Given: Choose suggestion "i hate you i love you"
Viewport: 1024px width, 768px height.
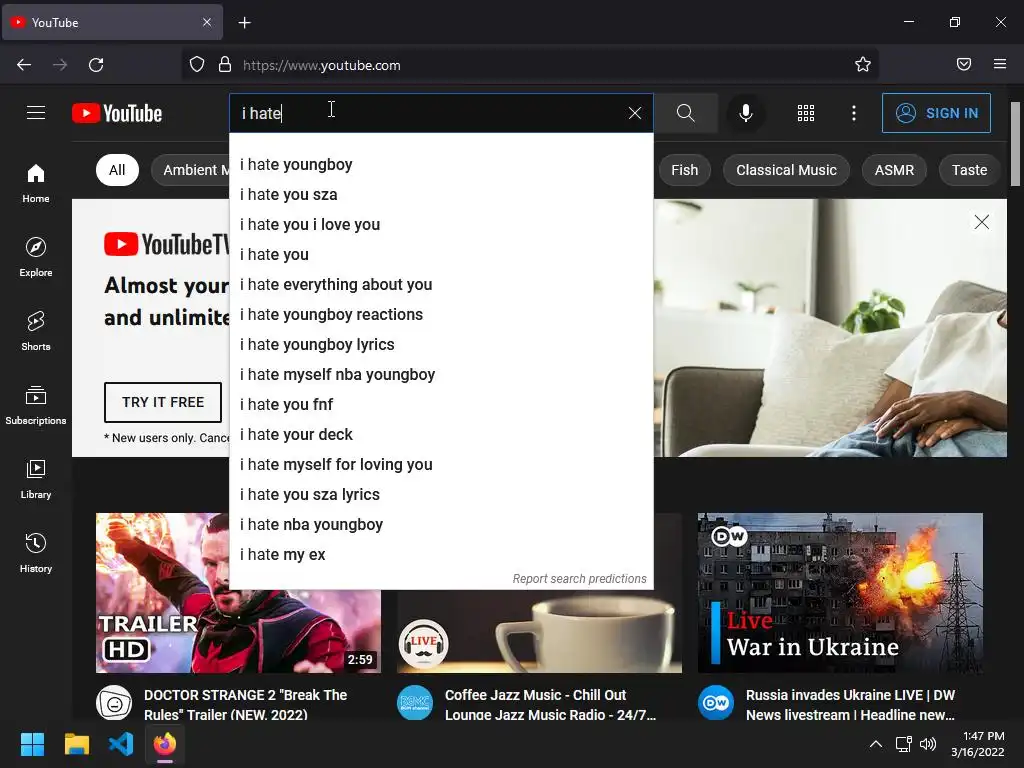Looking at the screenshot, I should tap(441, 225).
